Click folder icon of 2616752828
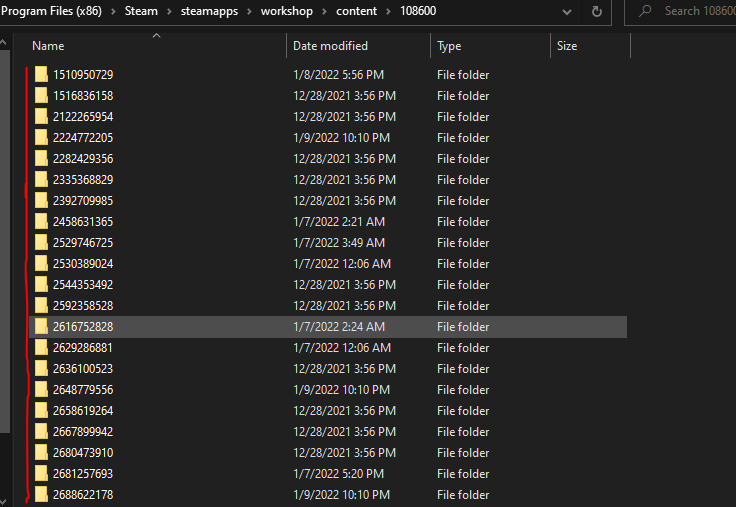 tap(41, 327)
